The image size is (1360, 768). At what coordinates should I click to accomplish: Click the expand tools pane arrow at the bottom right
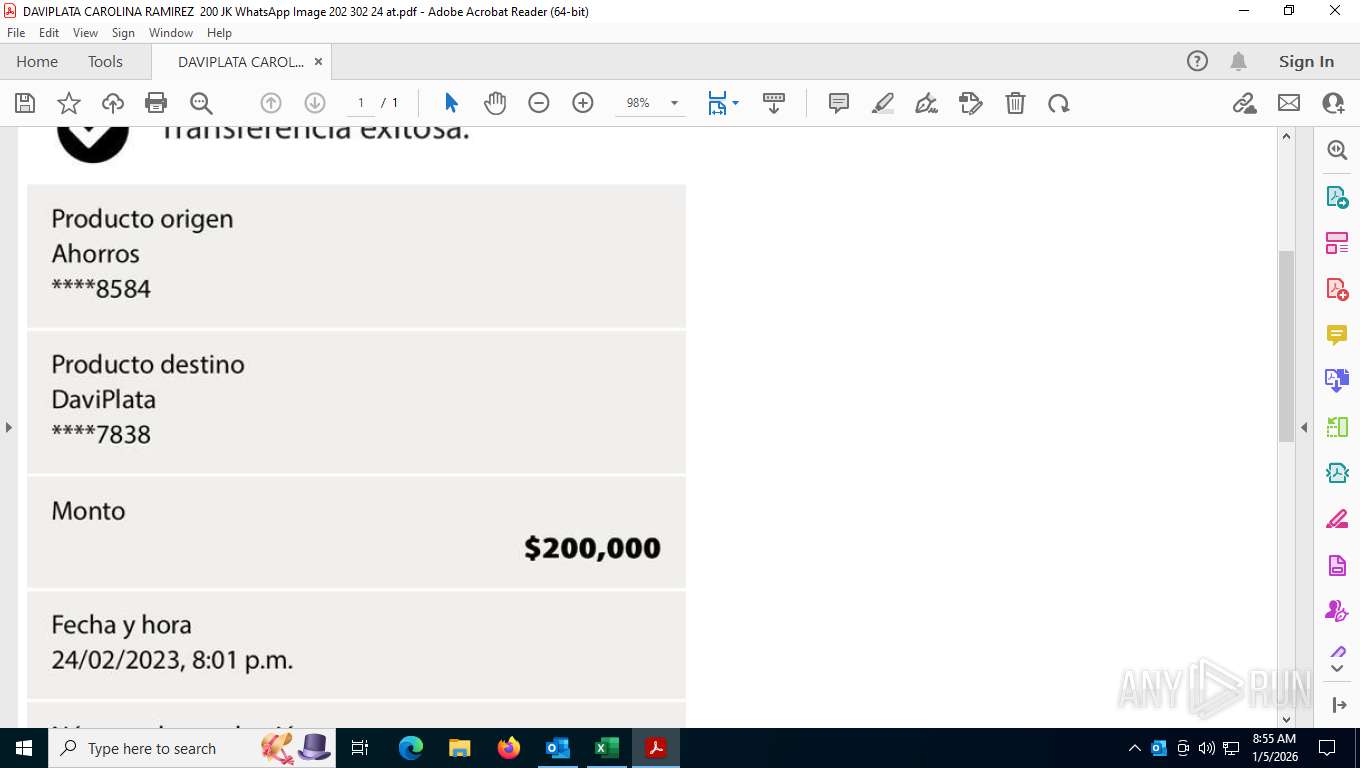point(1339,705)
